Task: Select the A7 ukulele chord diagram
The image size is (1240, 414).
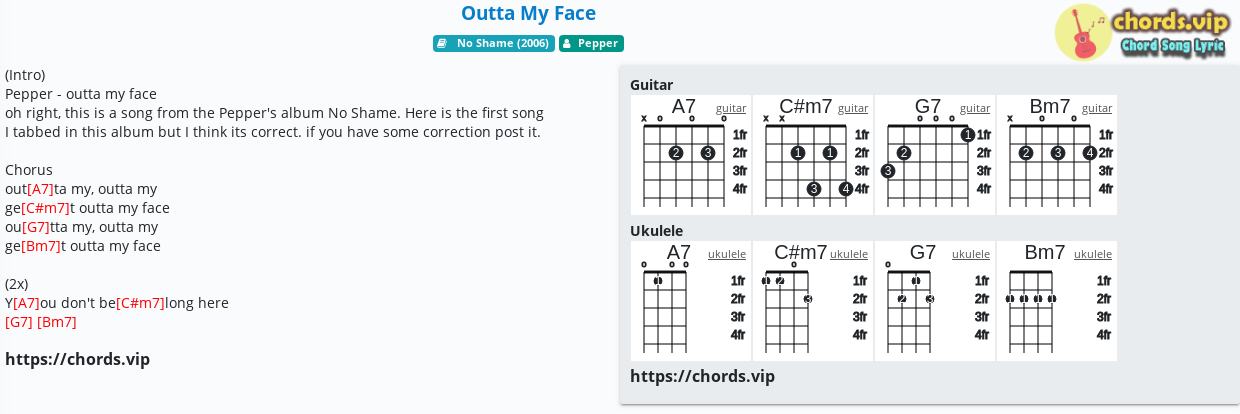Action: pos(691,301)
